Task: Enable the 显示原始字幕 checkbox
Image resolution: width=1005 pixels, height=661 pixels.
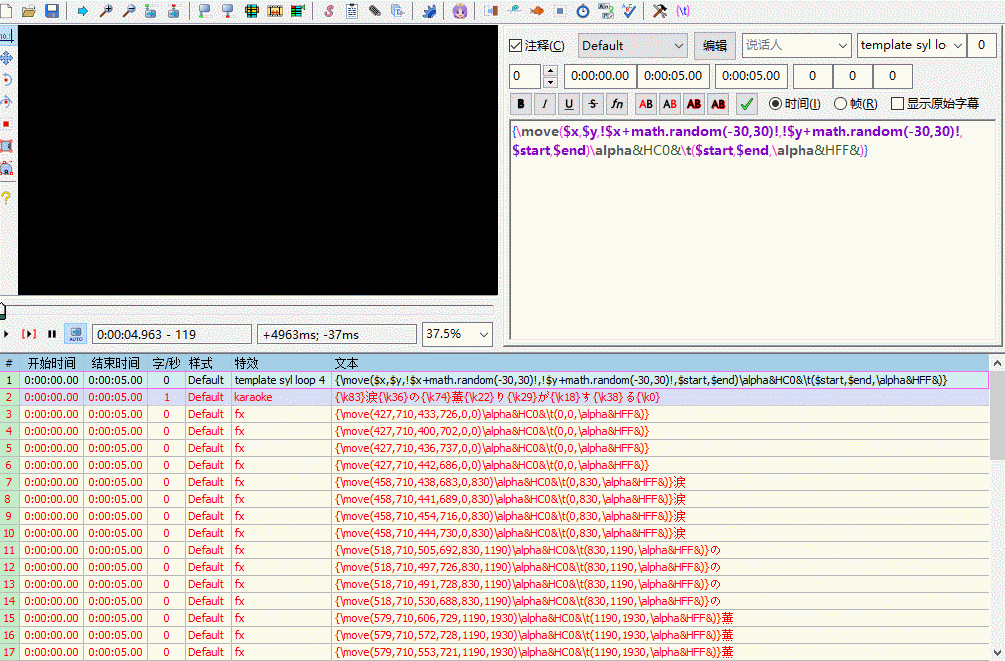Action: pos(897,104)
